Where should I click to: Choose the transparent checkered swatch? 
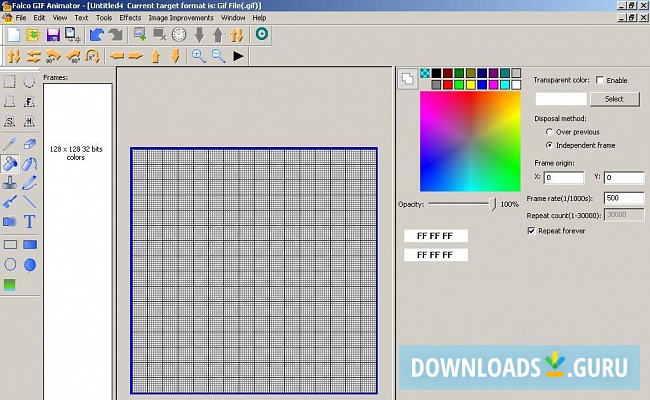click(425, 73)
